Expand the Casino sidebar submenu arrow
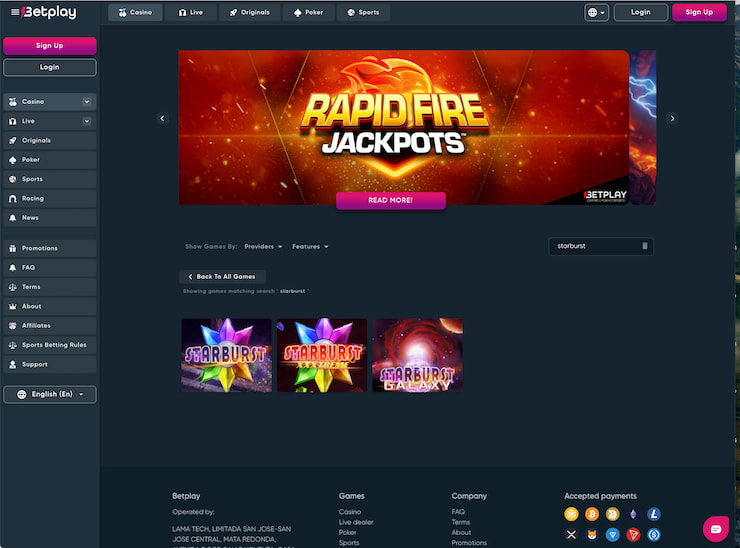740x548 pixels. click(x=86, y=101)
